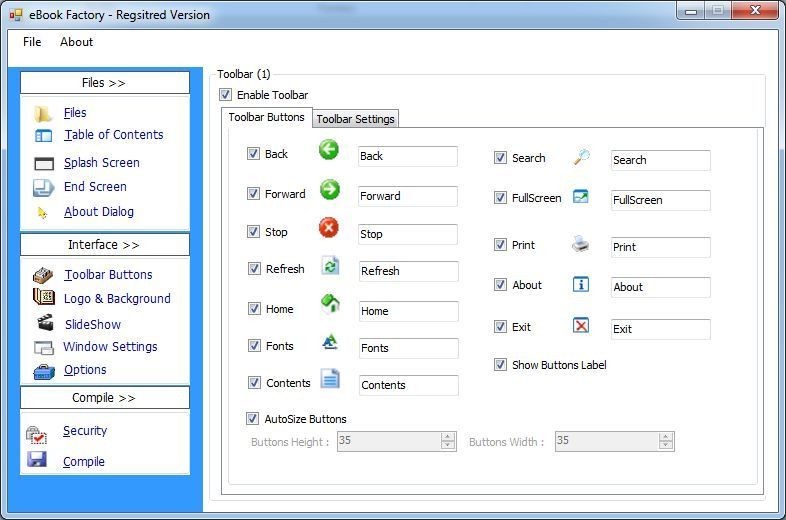Toggle the Compile >> section header
Viewport: 786px width, 520px height.
105,398
